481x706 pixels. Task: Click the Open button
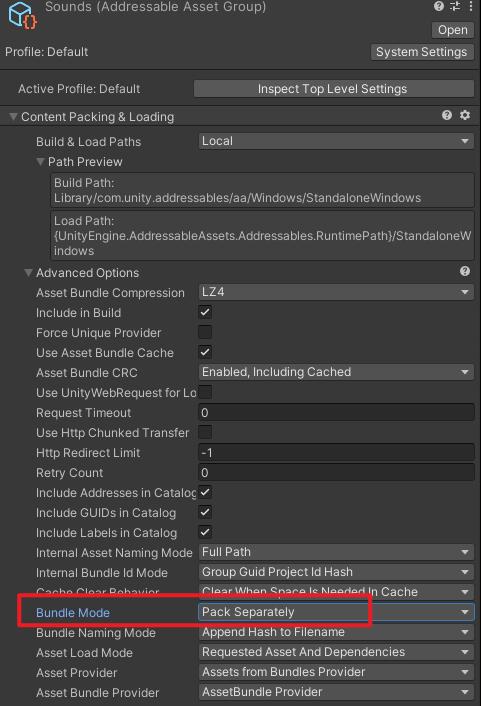[453, 30]
